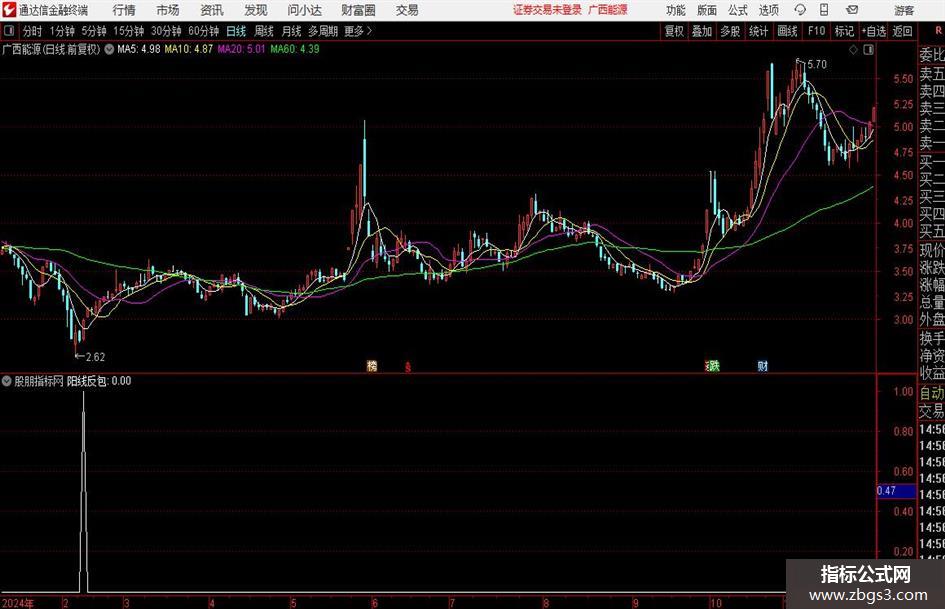Click the 2.62 low price label
This screenshot has height=609, width=945.
point(95,357)
